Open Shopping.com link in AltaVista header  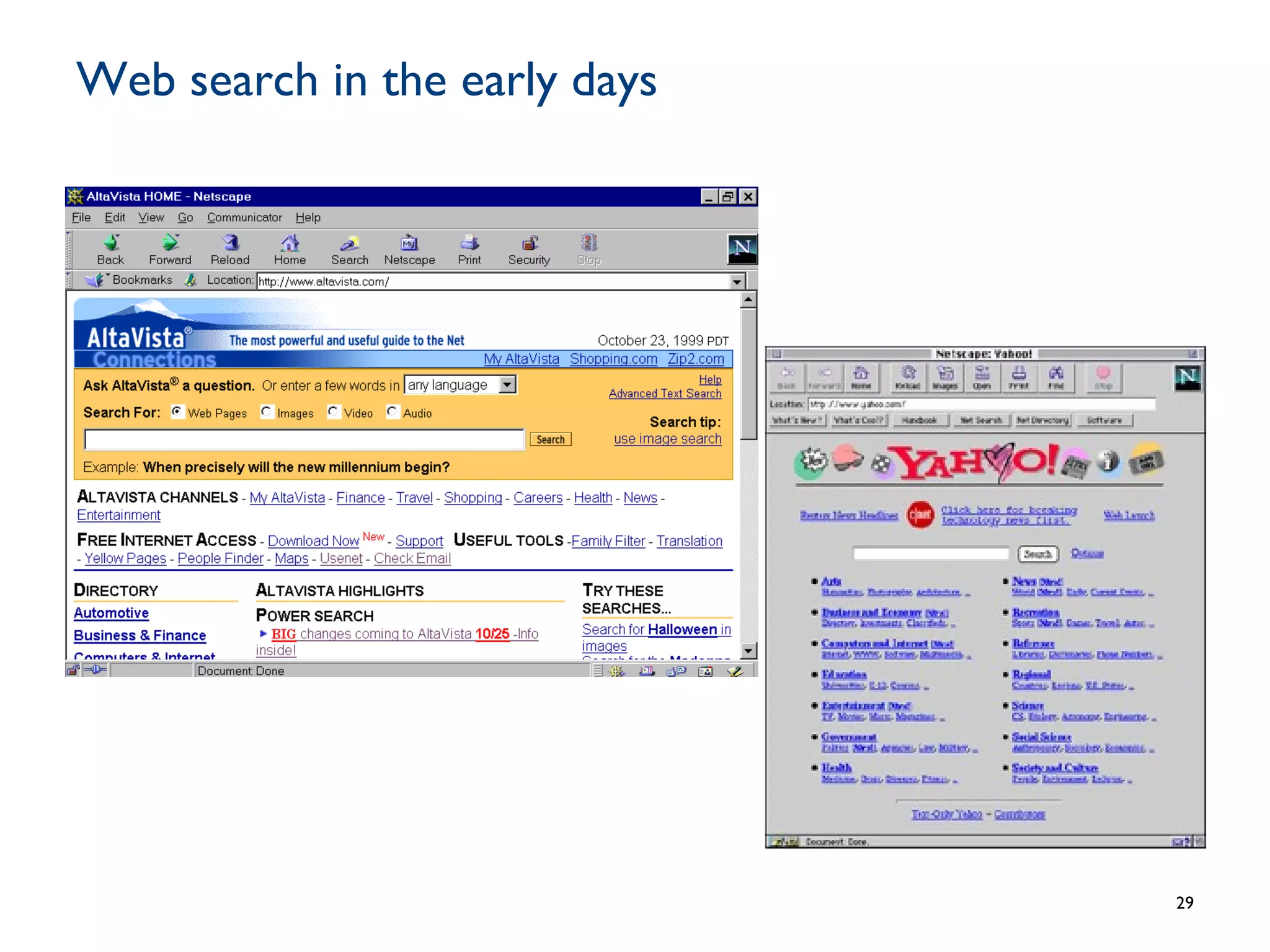click(x=613, y=359)
